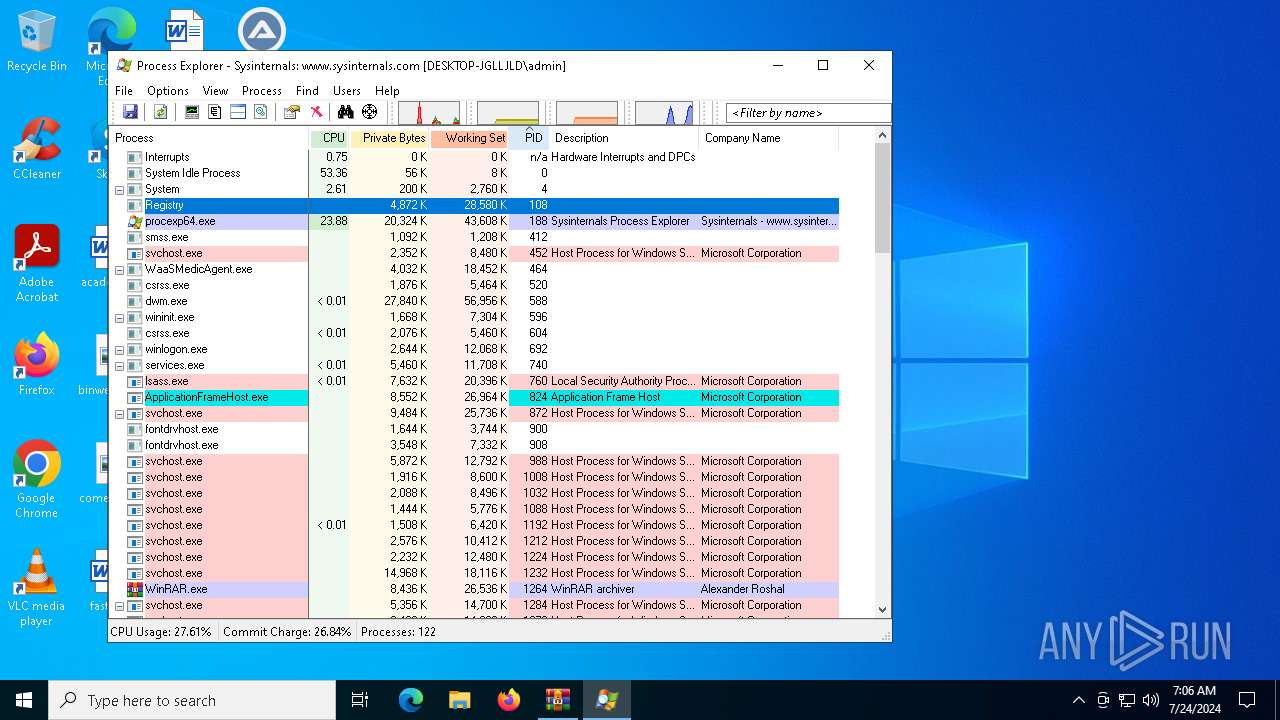Sort by the Company Name column header
This screenshot has width=1280, height=720.
point(768,138)
